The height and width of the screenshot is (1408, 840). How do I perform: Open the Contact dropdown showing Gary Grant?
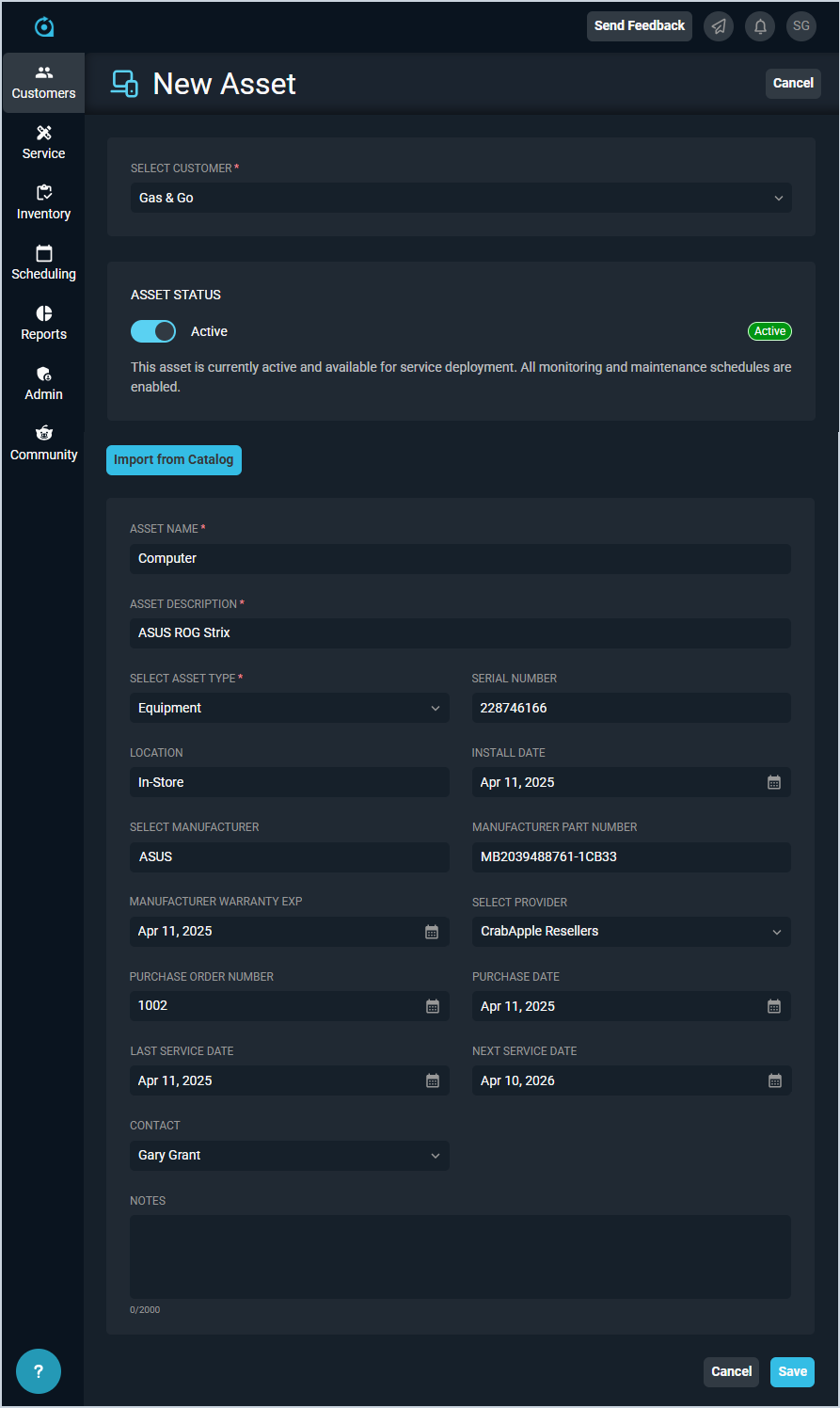pyautogui.click(x=289, y=1156)
